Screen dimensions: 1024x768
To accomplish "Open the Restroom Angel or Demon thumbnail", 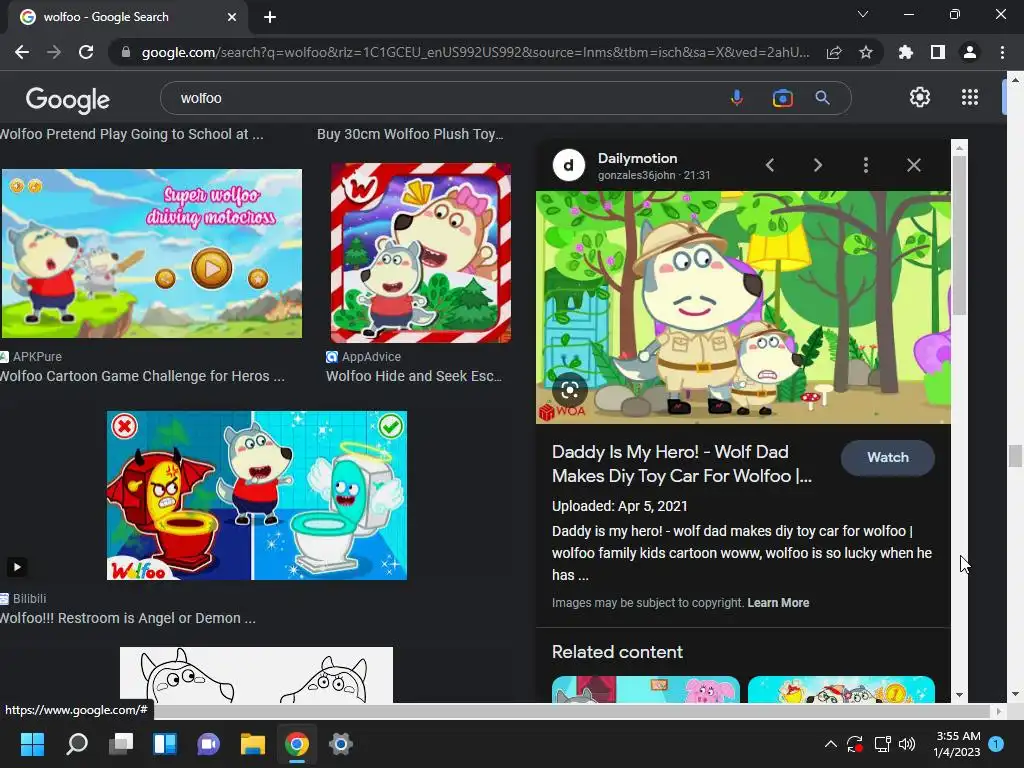I will tap(257, 495).
